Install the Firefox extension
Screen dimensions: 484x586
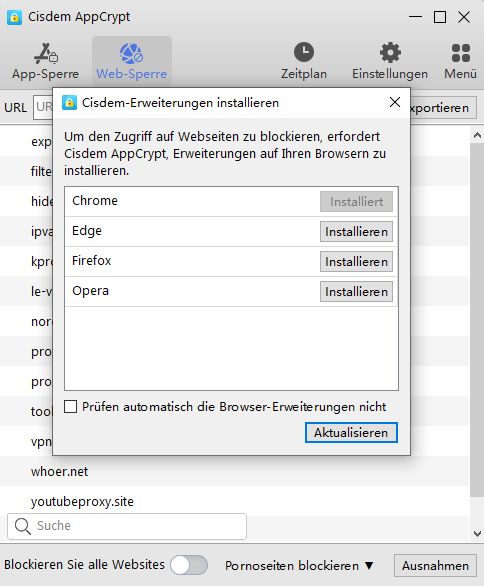point(356,262)
